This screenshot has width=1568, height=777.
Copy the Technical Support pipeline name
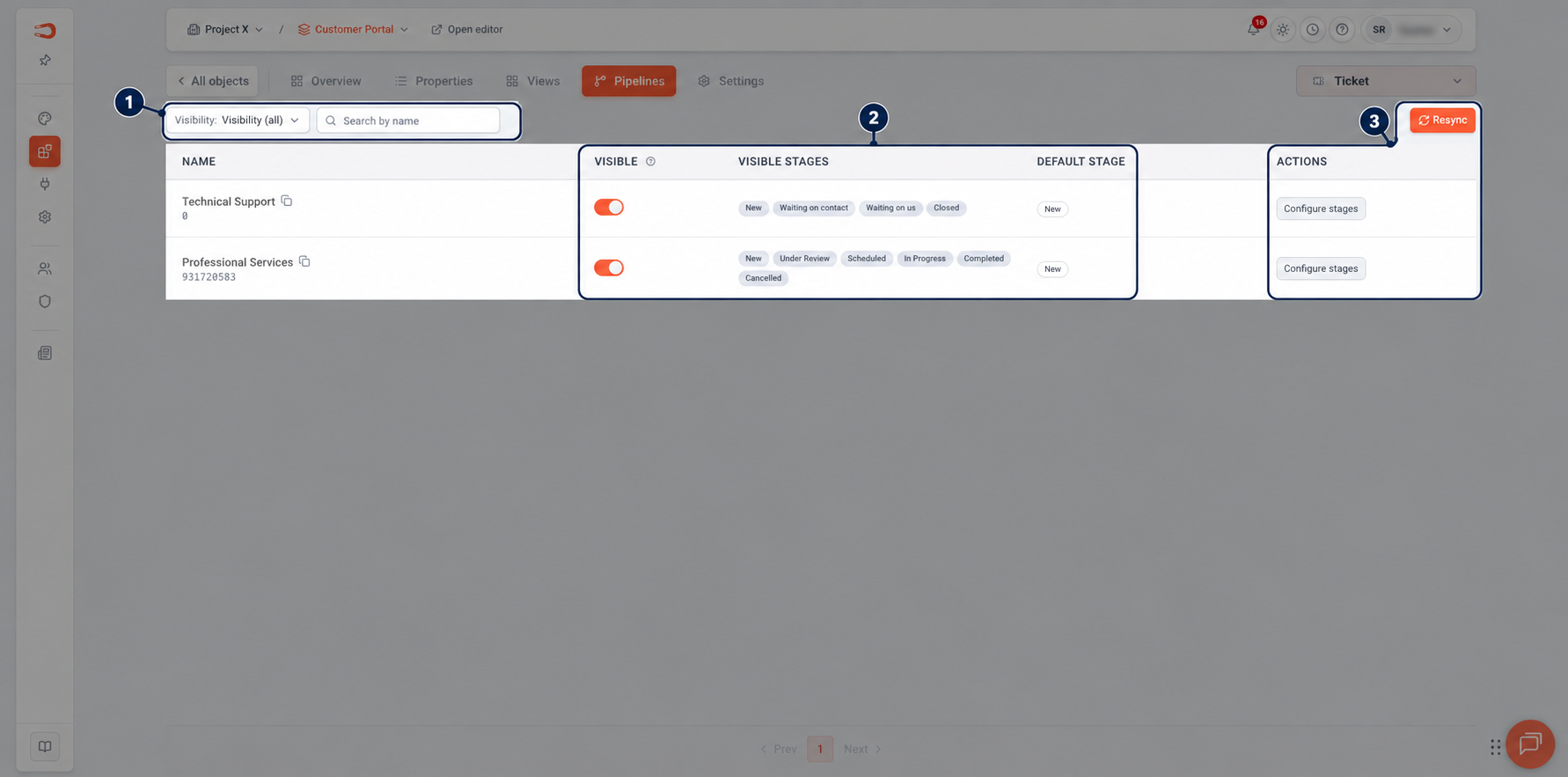click(x=287, y=201)
